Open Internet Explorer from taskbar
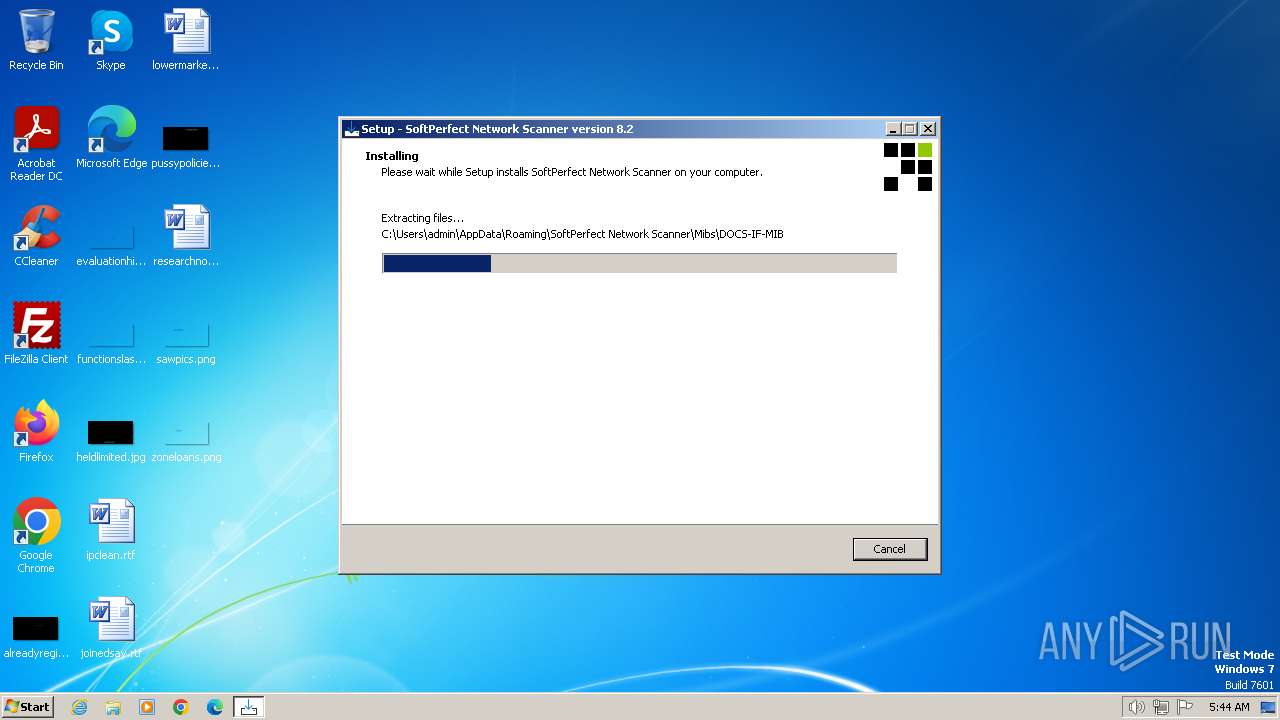Image resolution: width=1280 pixels, height=720 pixels. click(80, 707)
